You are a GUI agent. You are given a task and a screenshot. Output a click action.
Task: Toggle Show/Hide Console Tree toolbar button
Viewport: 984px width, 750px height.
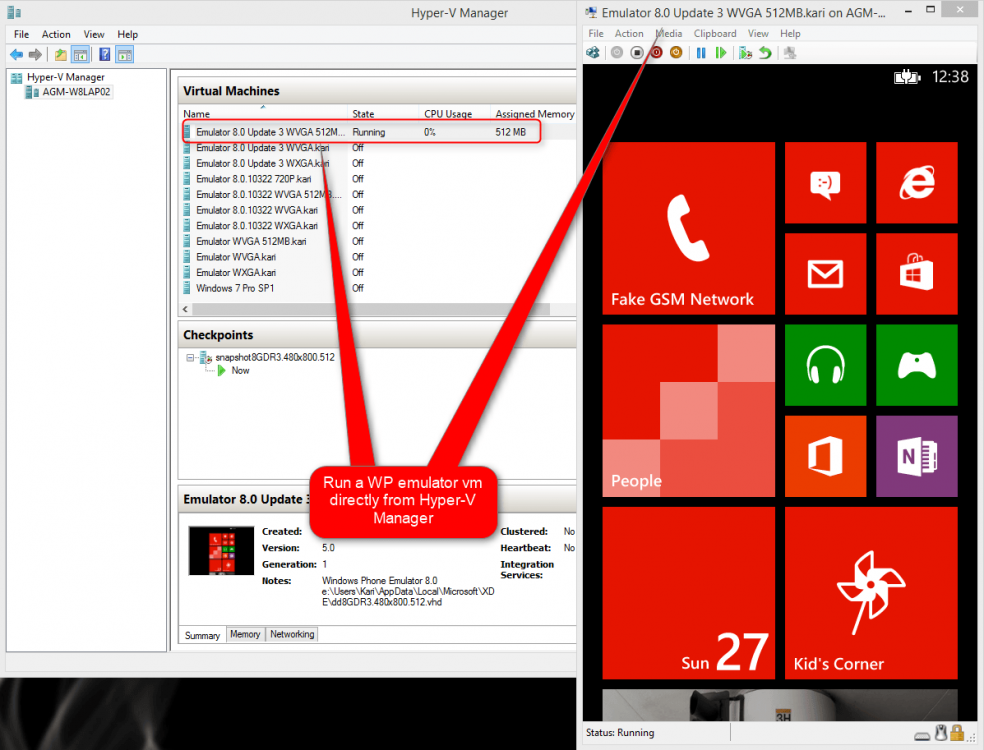(80, 55)
